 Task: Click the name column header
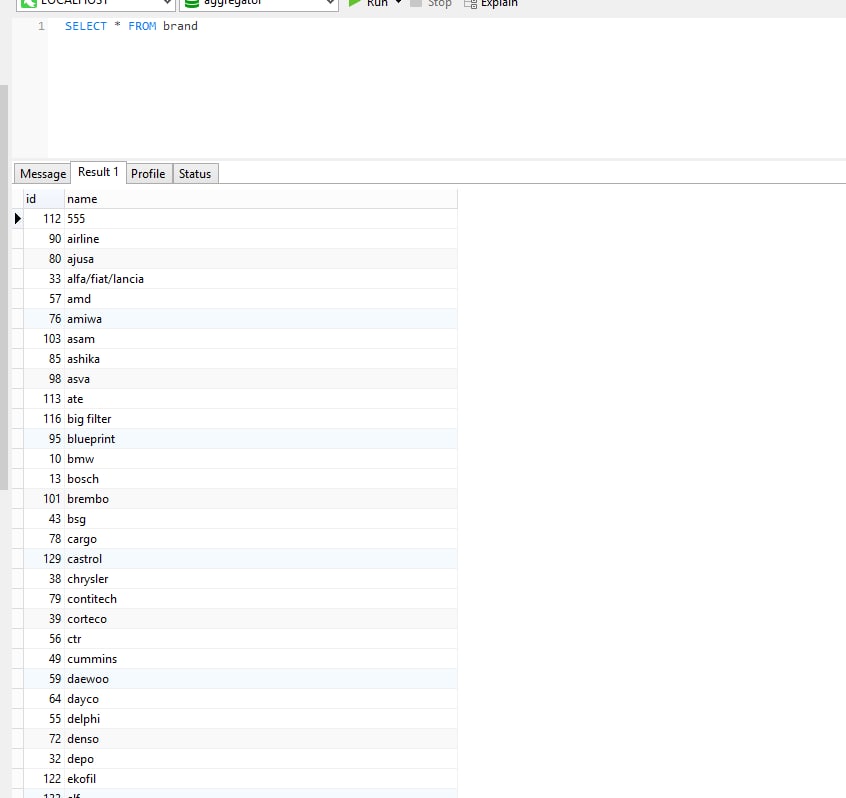pos(261,199)
